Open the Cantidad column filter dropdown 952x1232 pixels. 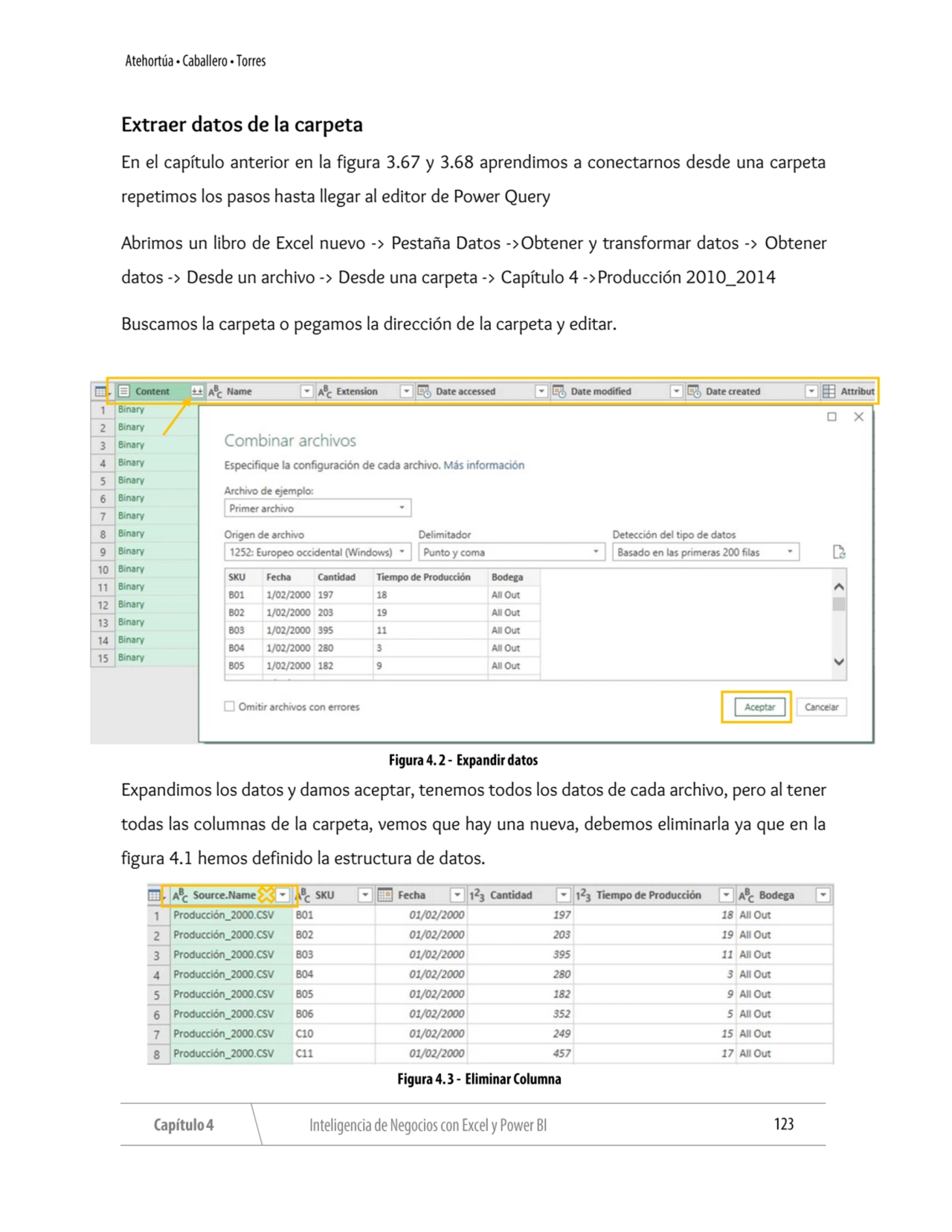click(564, 895)
